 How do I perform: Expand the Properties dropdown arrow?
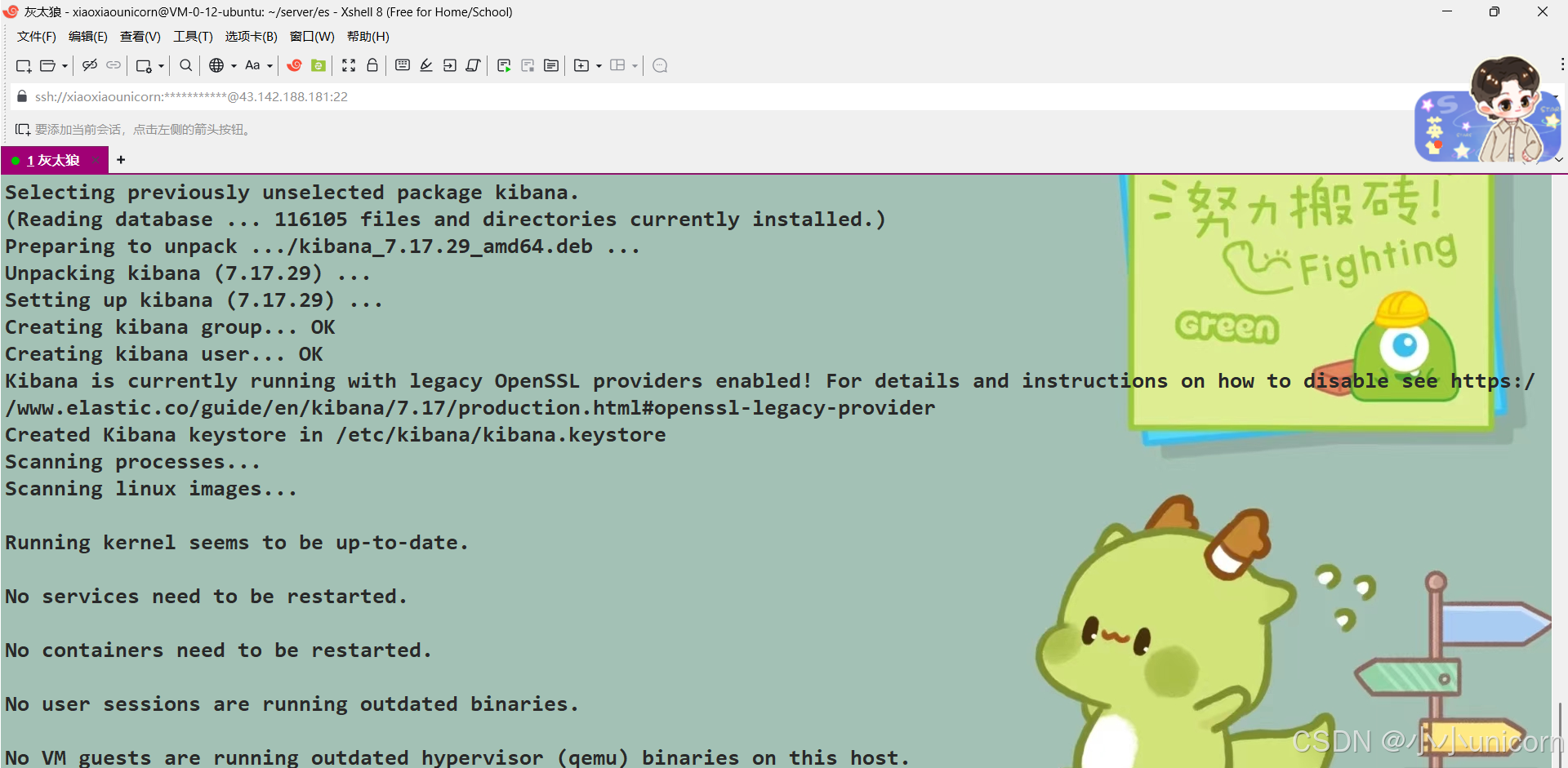(x=161, y=66)
